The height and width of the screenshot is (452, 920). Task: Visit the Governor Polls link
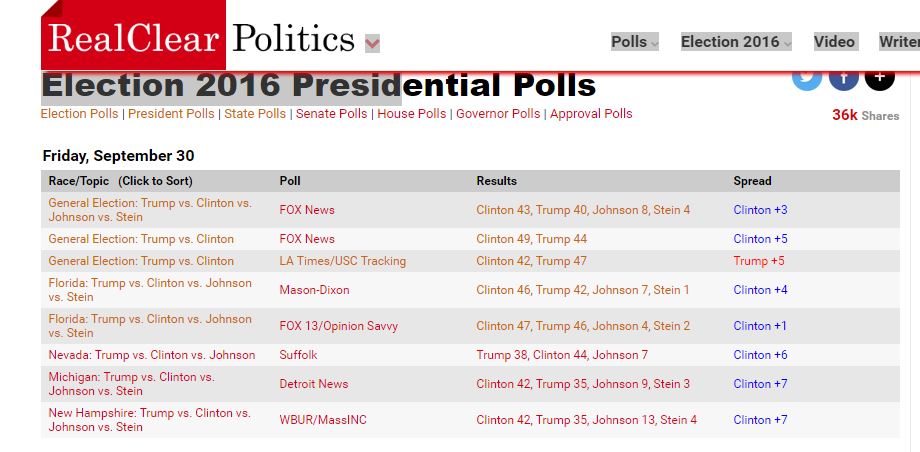tap(498, 114)
